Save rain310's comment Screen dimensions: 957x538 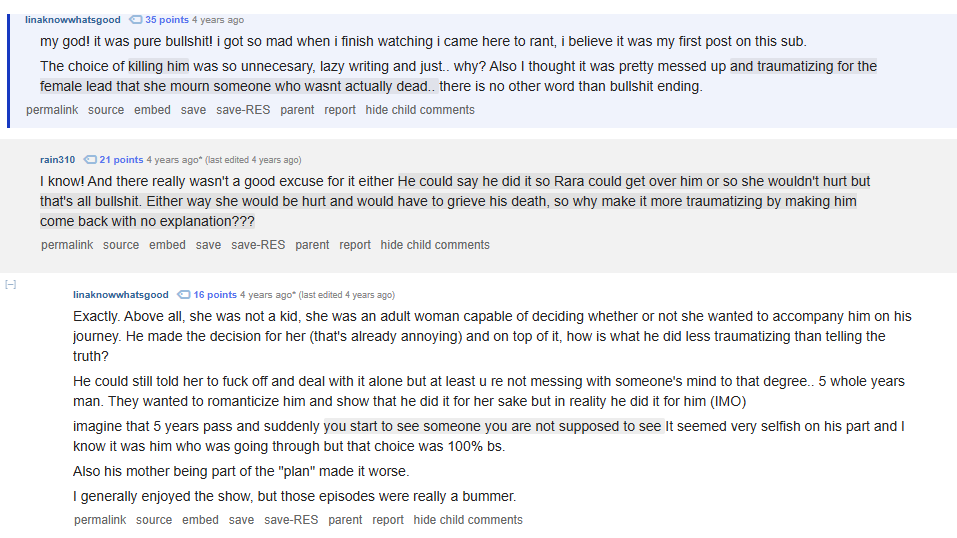(x=208, y=245)
